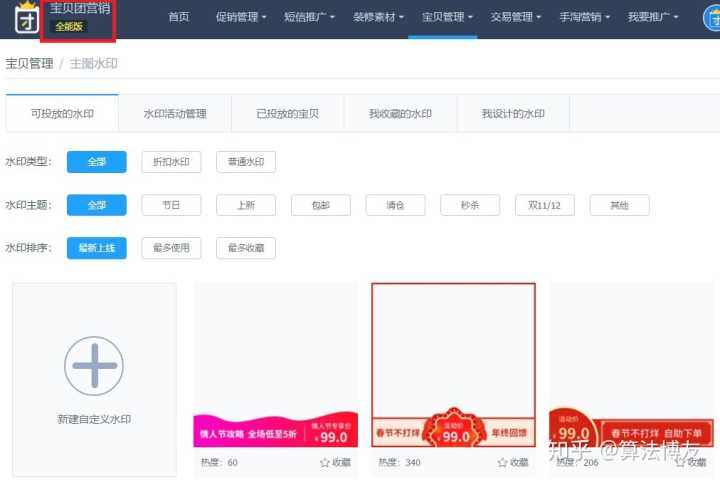The height and width of the screenshot is (480, 720).
Task: Click the 水印主题 label
Action: coord(28,205)
